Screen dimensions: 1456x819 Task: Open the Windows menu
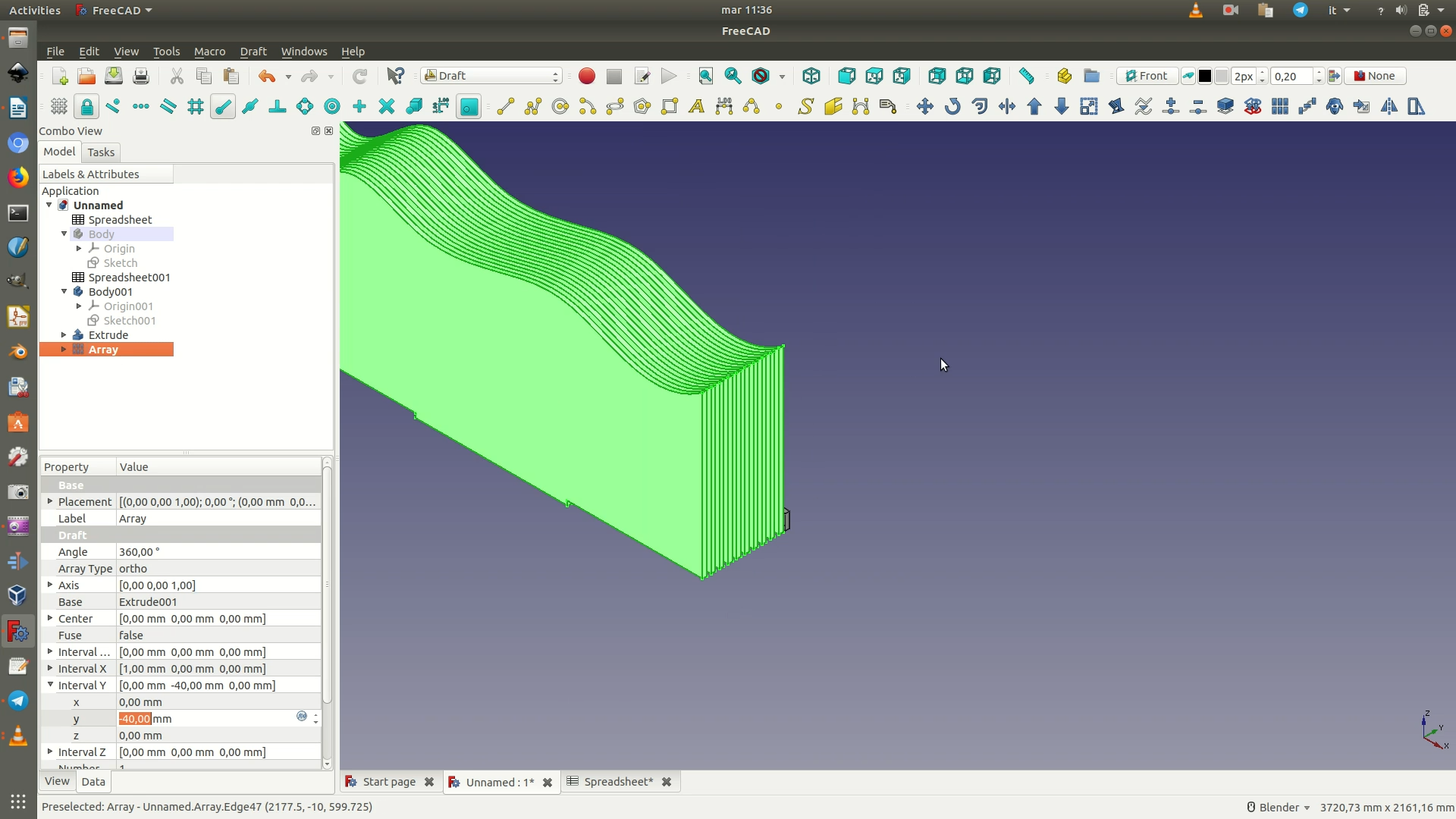click(304, 52)
